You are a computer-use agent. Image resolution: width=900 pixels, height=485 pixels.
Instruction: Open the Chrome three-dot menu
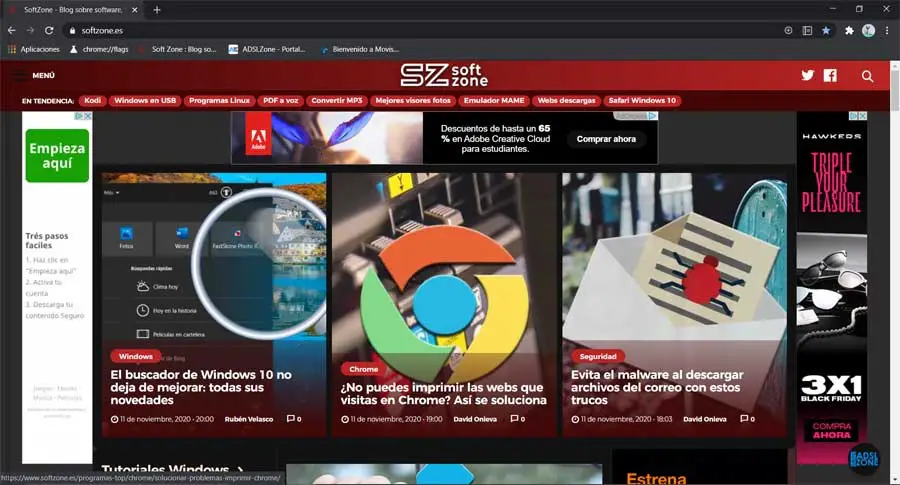point(887,30)
